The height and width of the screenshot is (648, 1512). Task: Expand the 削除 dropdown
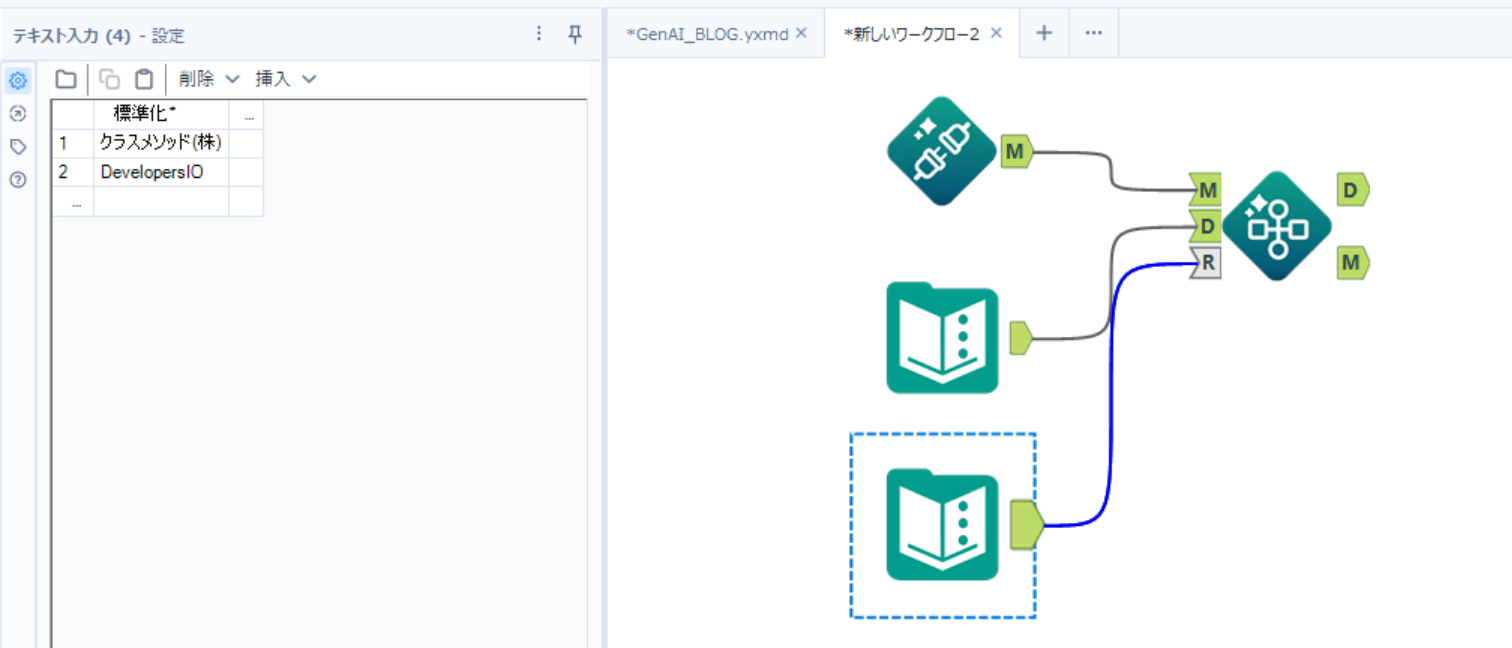tap(209, 79)
